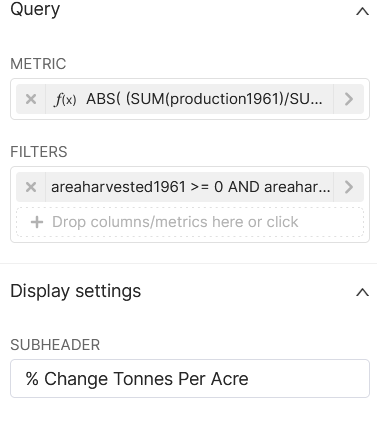Open the metric pill's right arrow
The width and height of the screenshot is (377, 422).
349,99
